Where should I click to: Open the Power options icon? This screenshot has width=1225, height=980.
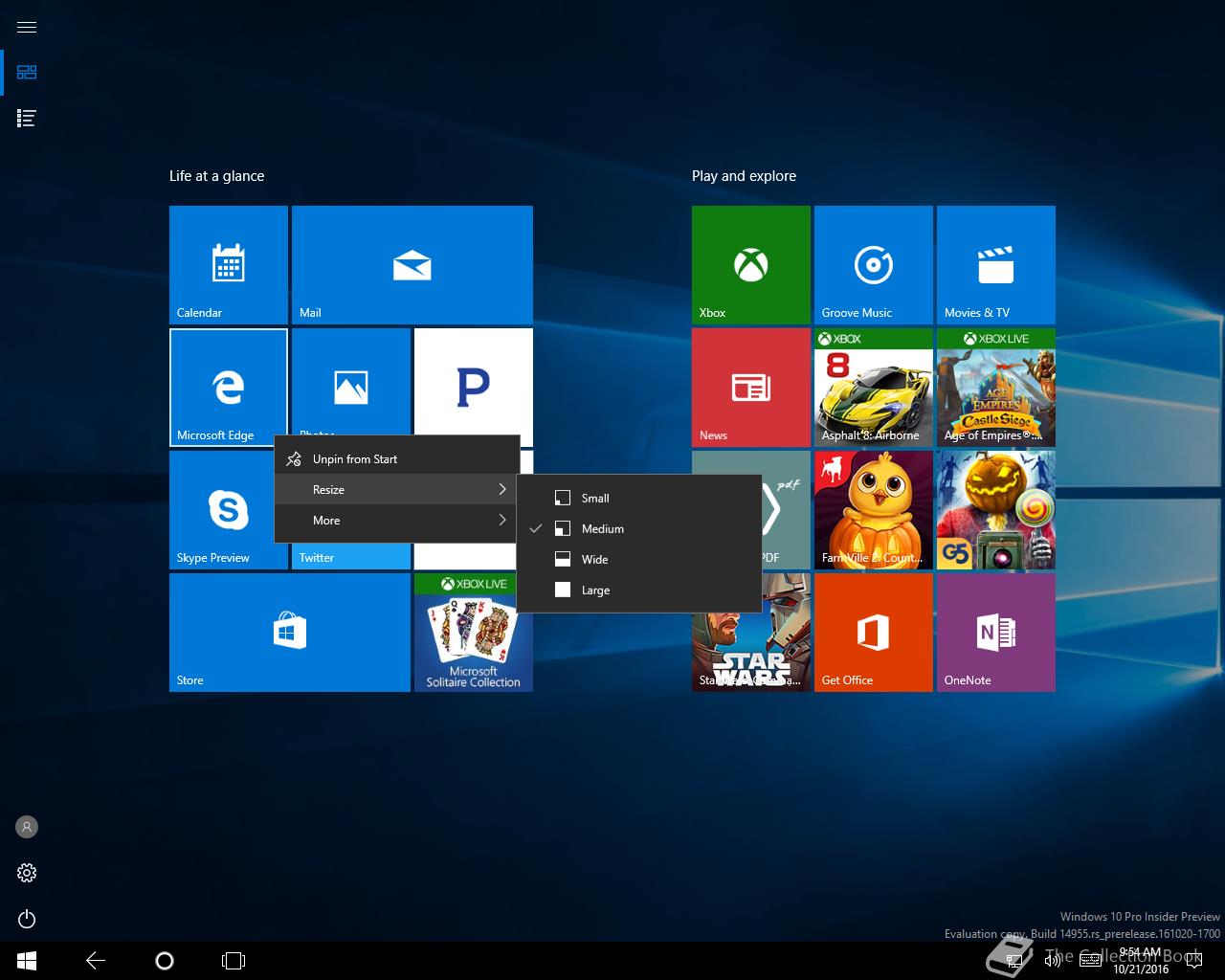(x=27, y=919)
